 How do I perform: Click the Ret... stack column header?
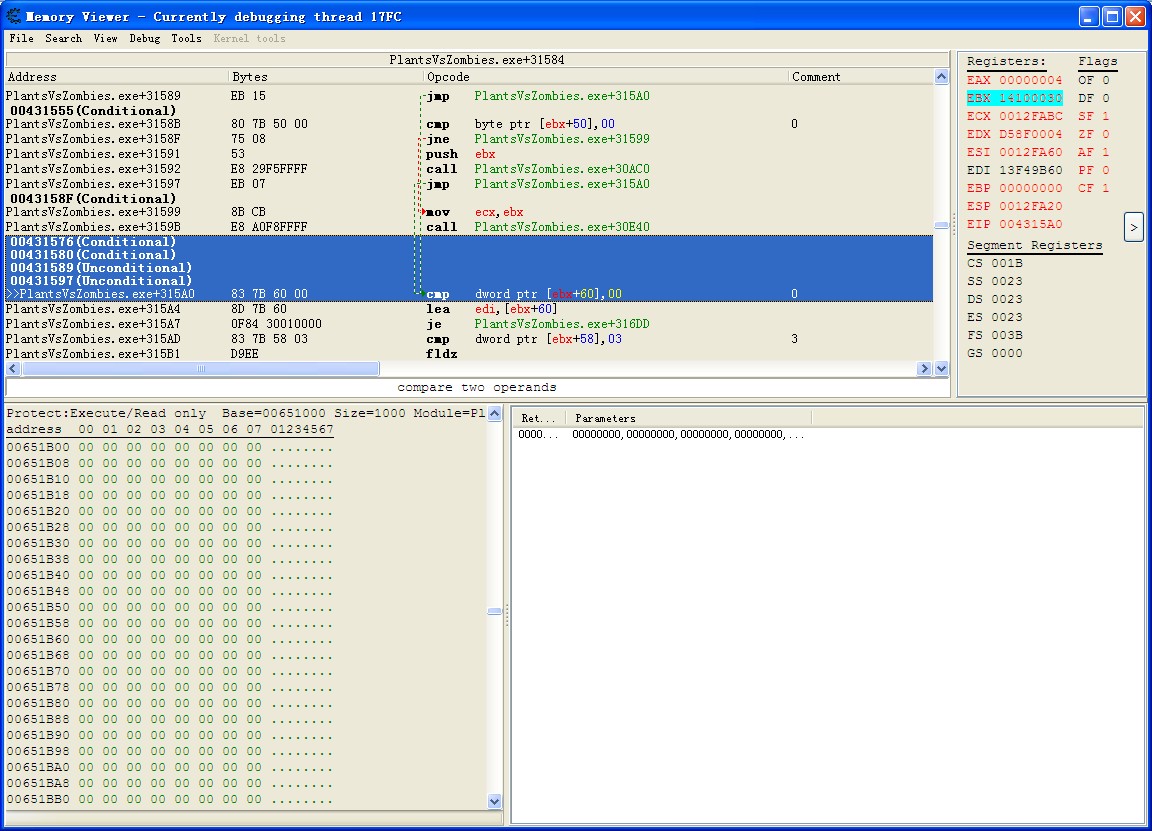(x=539, y=418)
